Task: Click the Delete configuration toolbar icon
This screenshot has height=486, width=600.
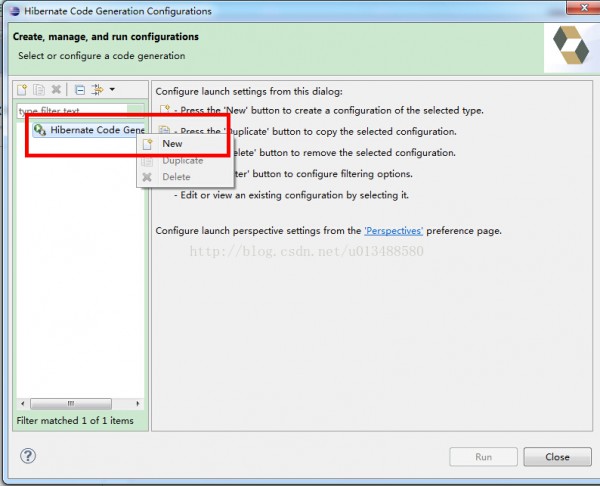Action: click(56, 90)
